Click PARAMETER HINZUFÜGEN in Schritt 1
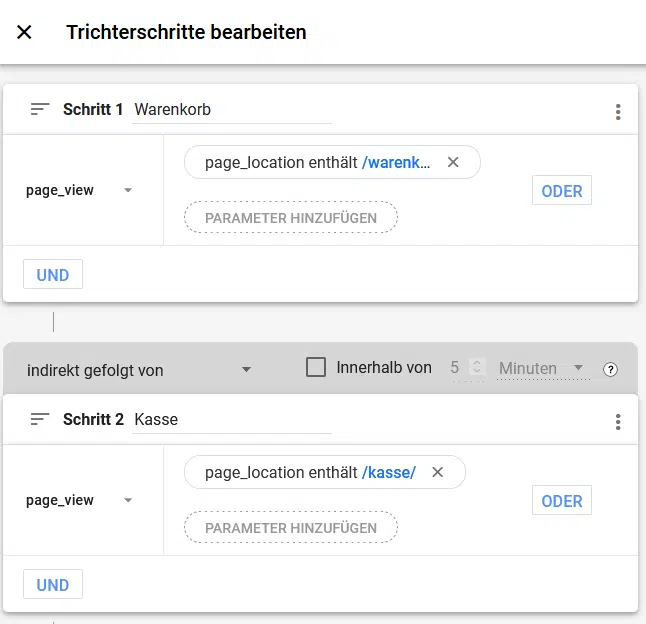 [291, 217]
